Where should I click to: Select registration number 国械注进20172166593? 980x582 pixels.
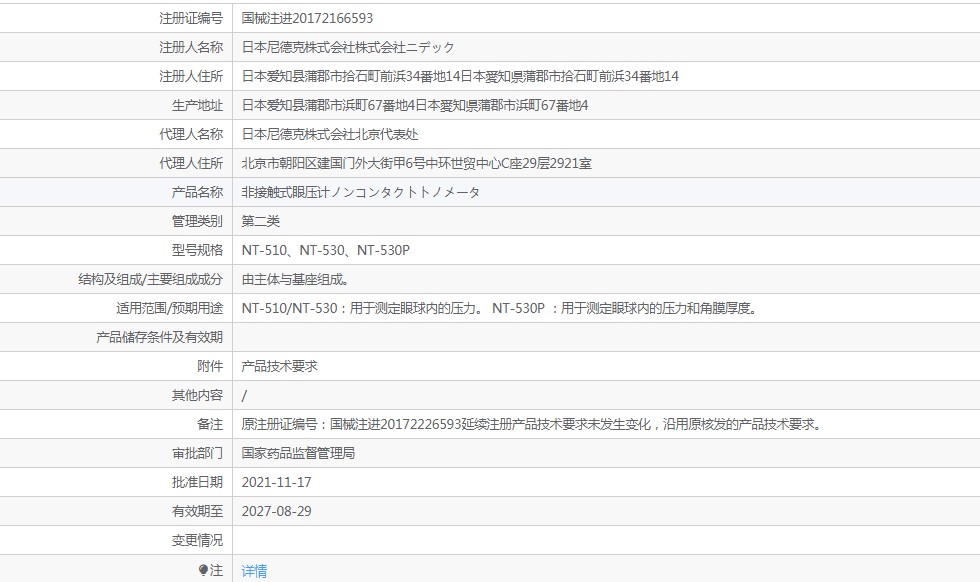[308, 18]
